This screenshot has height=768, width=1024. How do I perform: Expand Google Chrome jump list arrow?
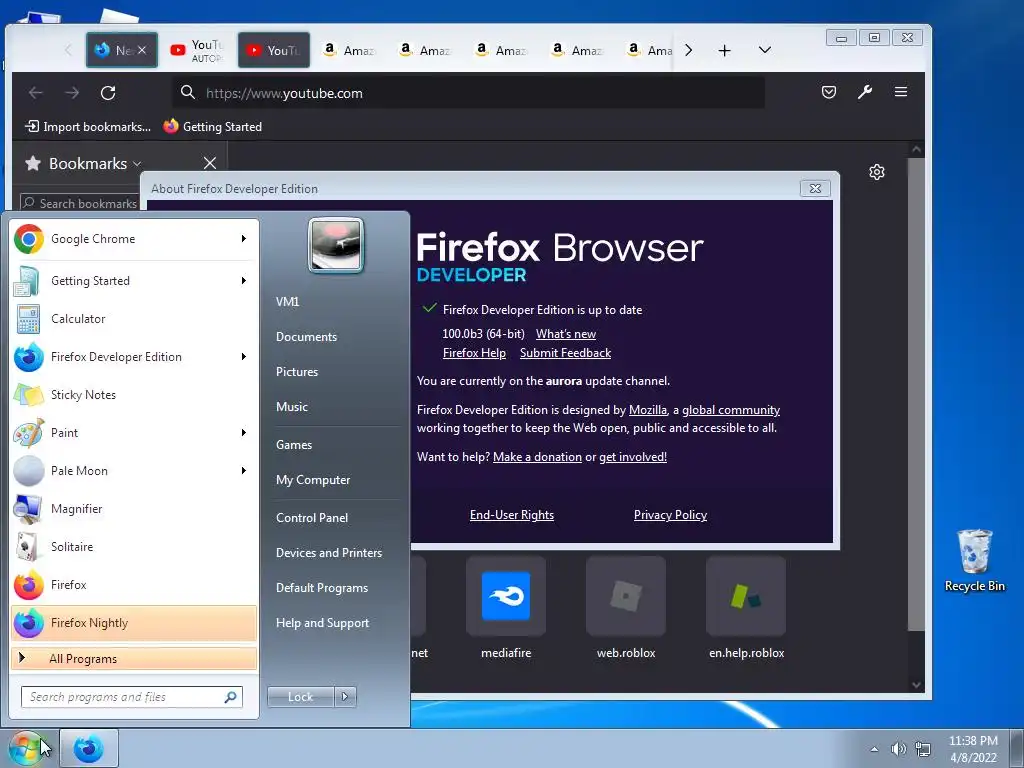tap(244, 239)
